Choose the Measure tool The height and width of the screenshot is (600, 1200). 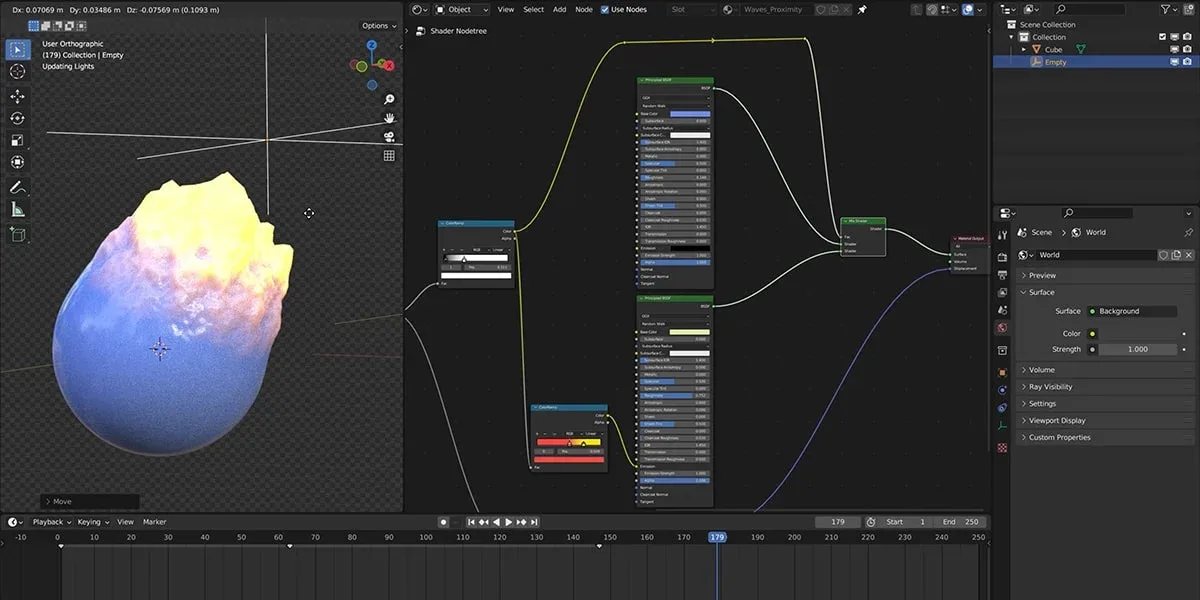pyautogui.click(x=16, y=209)
